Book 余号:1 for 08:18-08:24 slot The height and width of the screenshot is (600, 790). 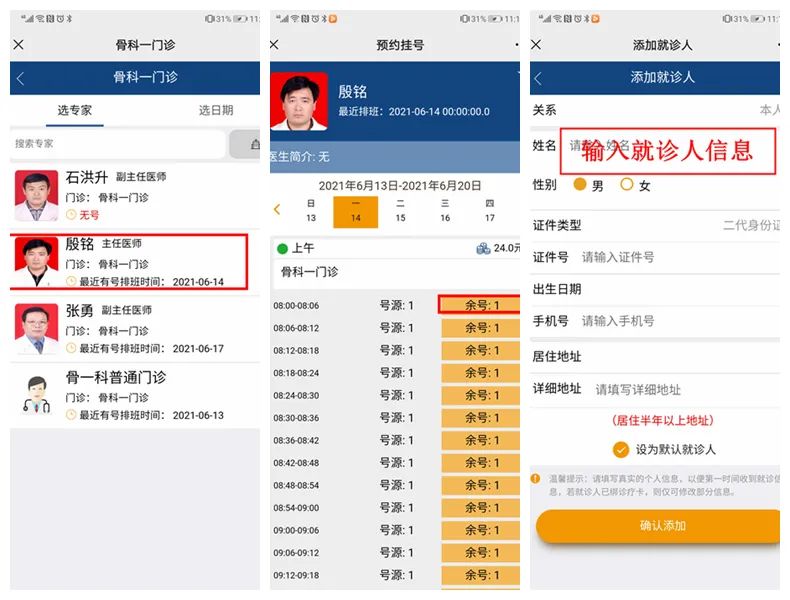(x=480, y=373)
